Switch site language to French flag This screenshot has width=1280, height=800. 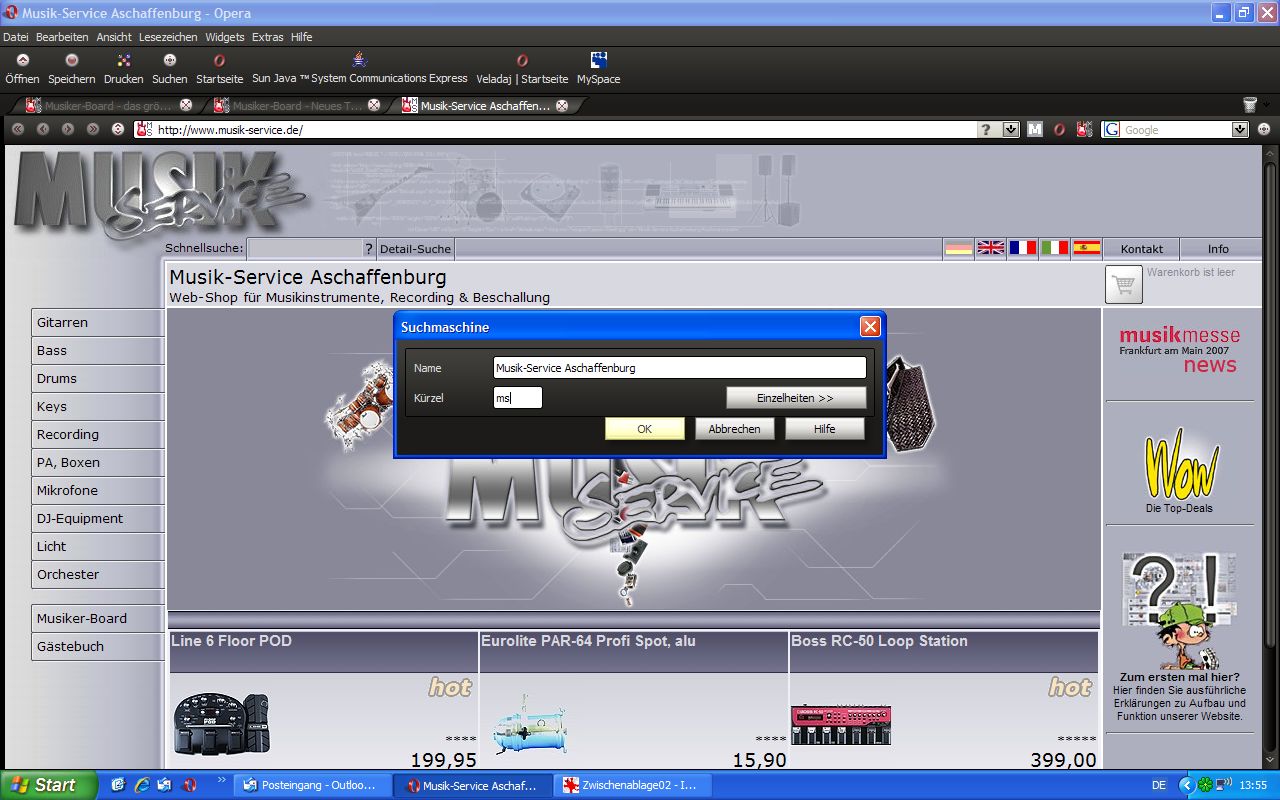(x=1023, y=248)
